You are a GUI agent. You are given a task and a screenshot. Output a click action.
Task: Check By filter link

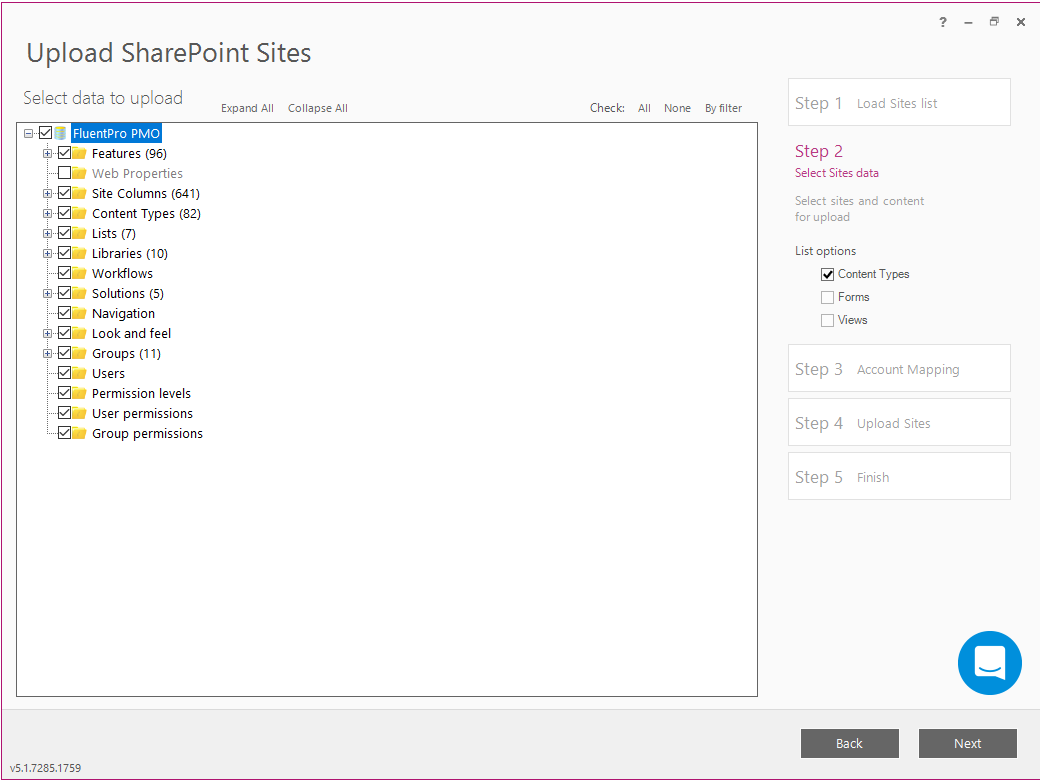point(723,108)
